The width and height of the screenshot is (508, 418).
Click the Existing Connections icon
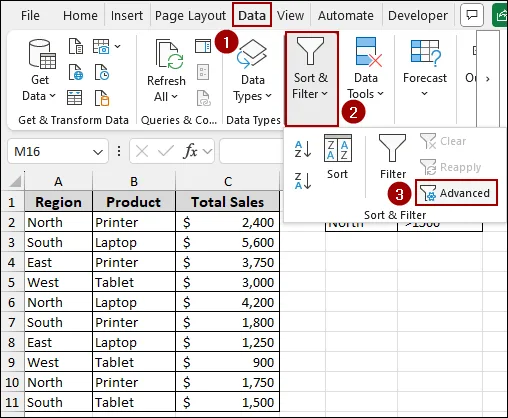point(101,98)
